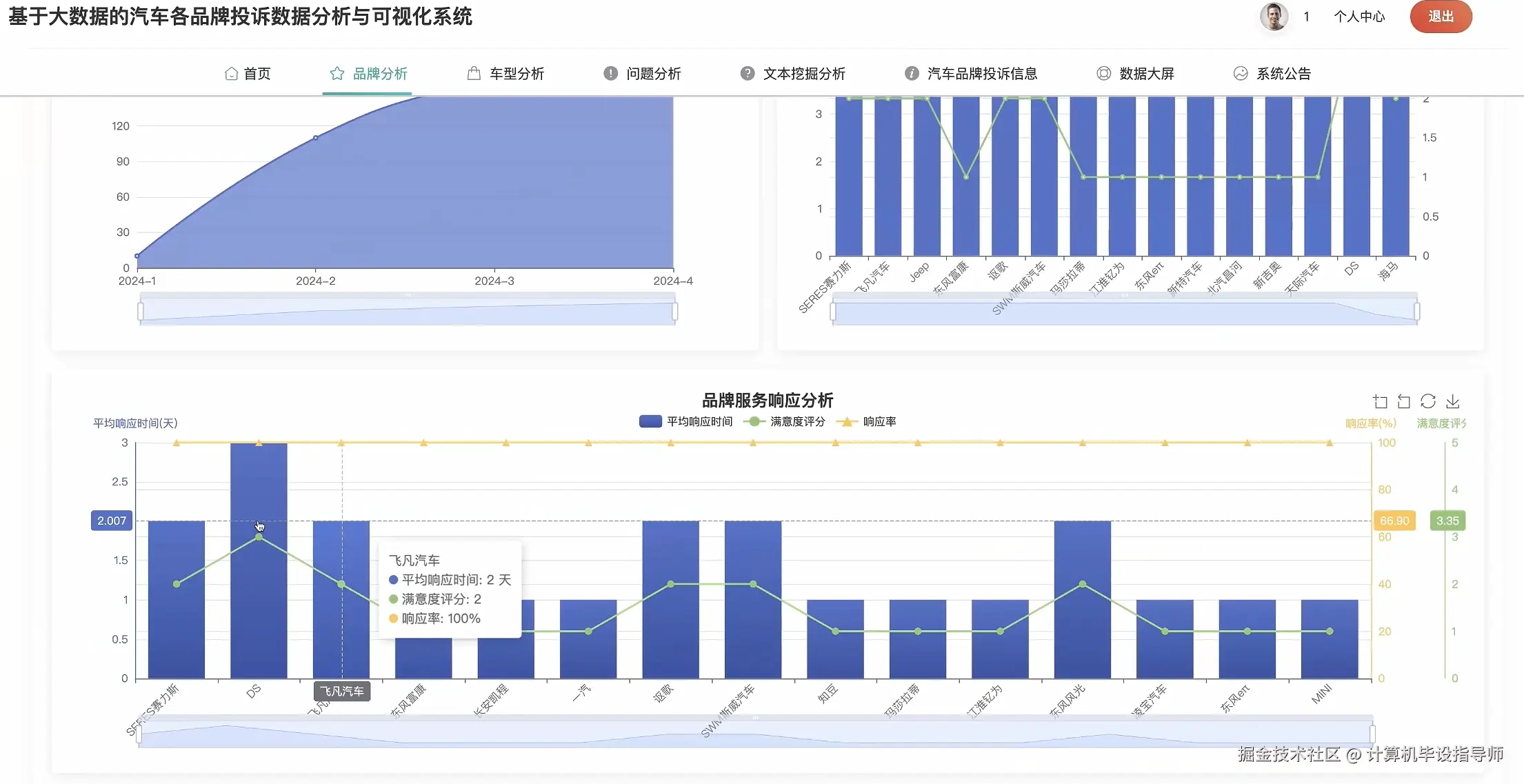Click the 响应率(%) axis label

tap(1371, 423)
